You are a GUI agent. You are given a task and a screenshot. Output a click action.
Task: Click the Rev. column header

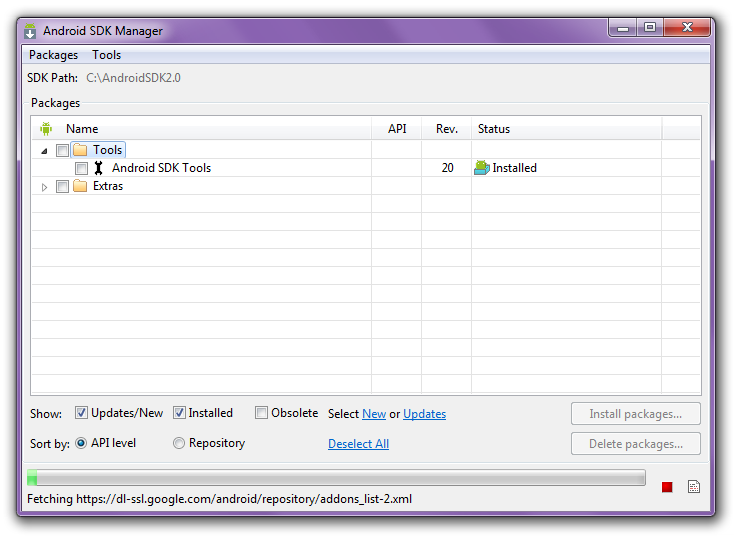447,129
